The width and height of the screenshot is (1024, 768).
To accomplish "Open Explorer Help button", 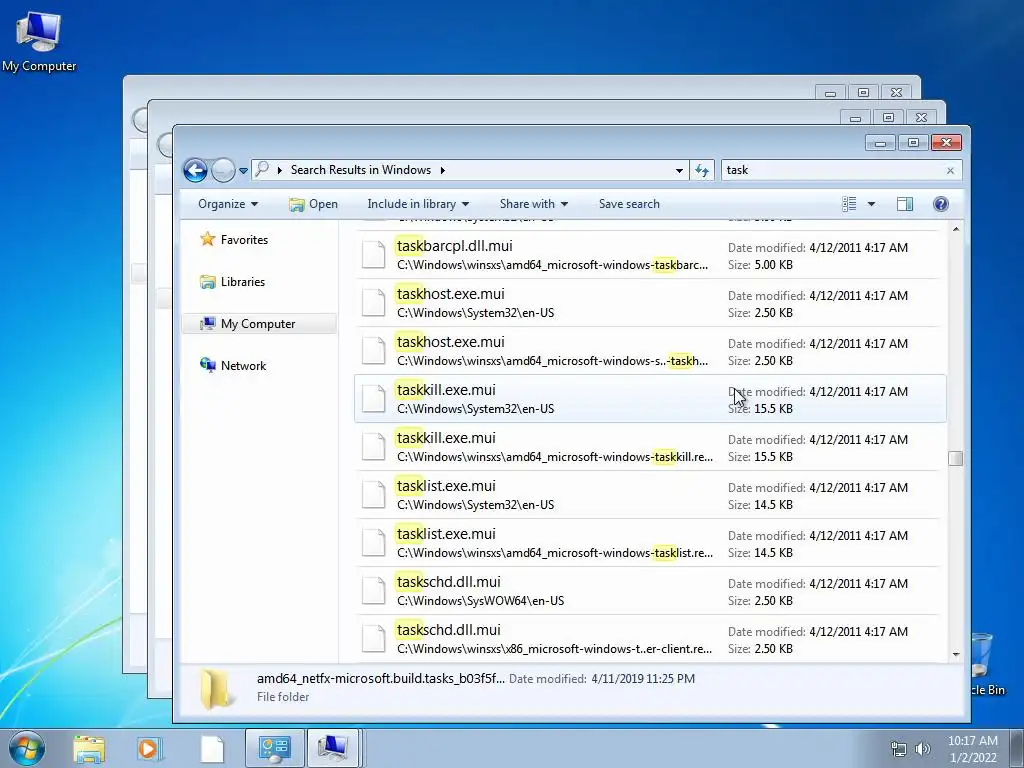I will (940, 204).
